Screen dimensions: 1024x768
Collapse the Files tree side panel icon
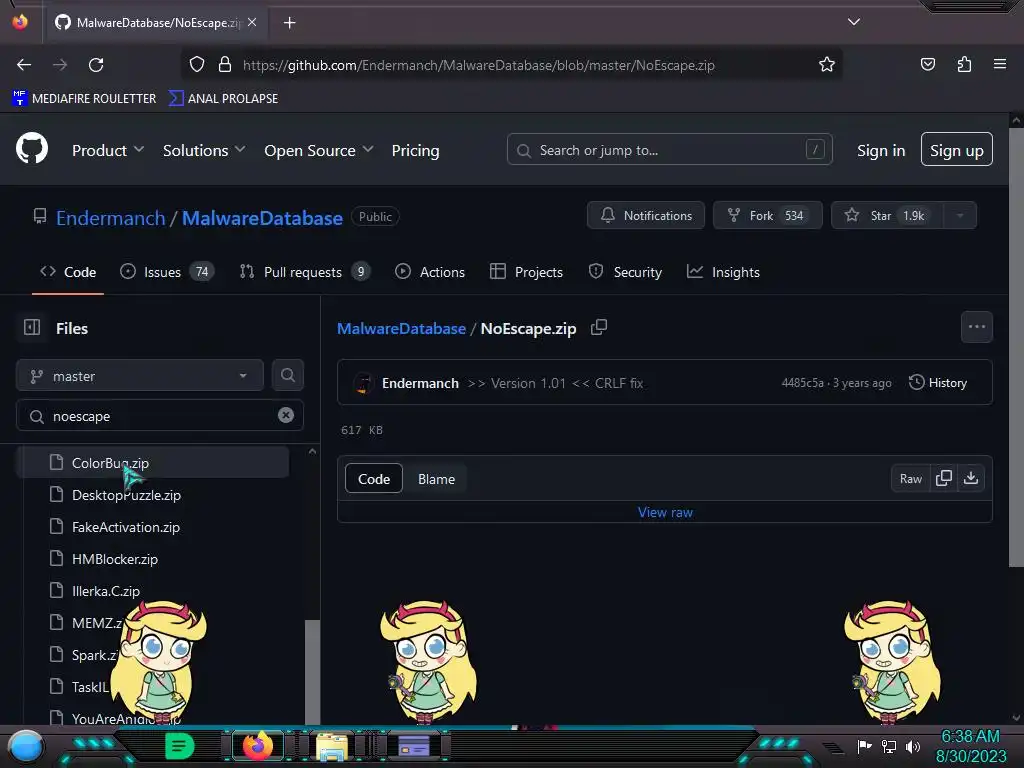point(32,327)
